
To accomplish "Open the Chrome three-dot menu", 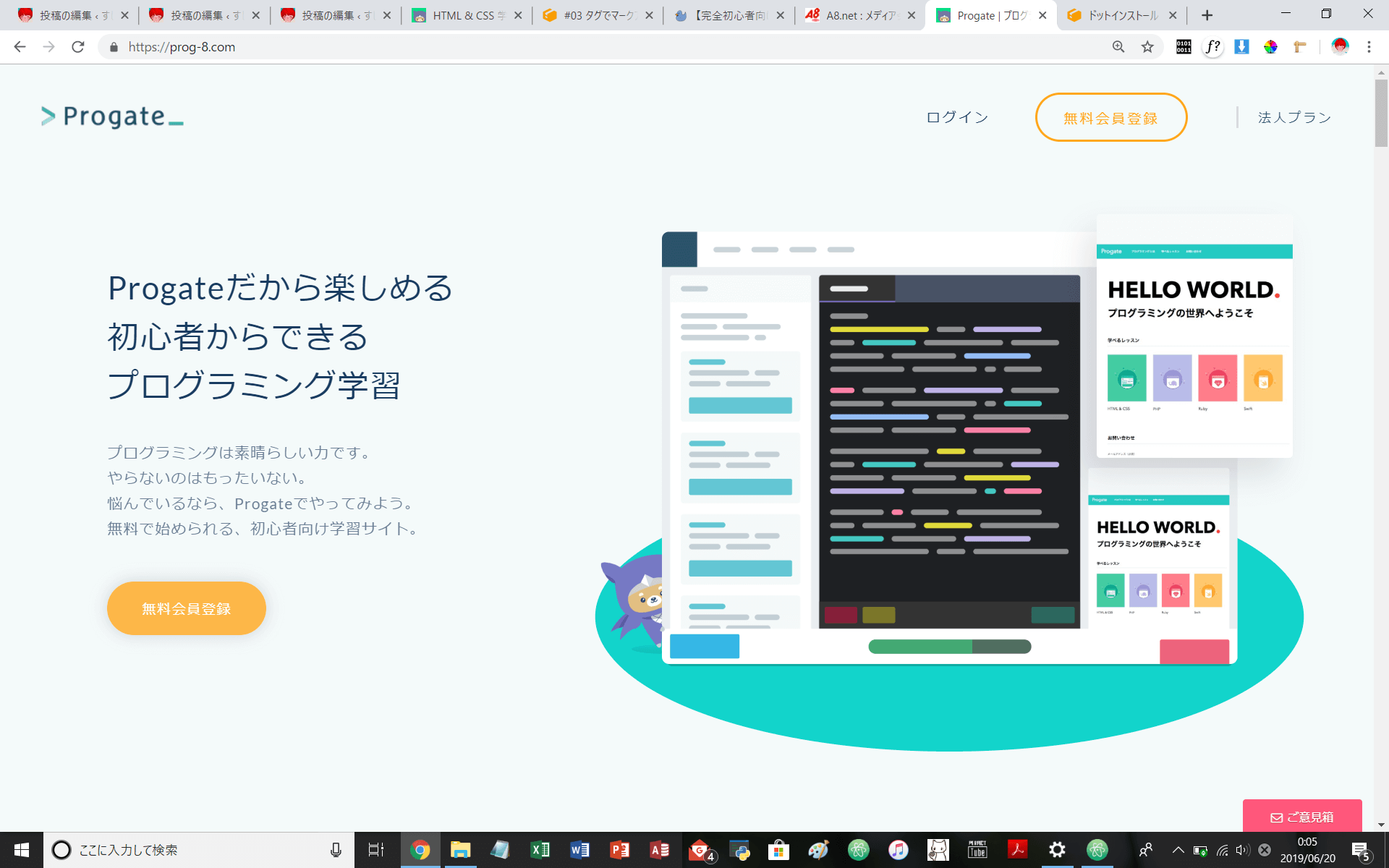I will (x=1369, y=47).
